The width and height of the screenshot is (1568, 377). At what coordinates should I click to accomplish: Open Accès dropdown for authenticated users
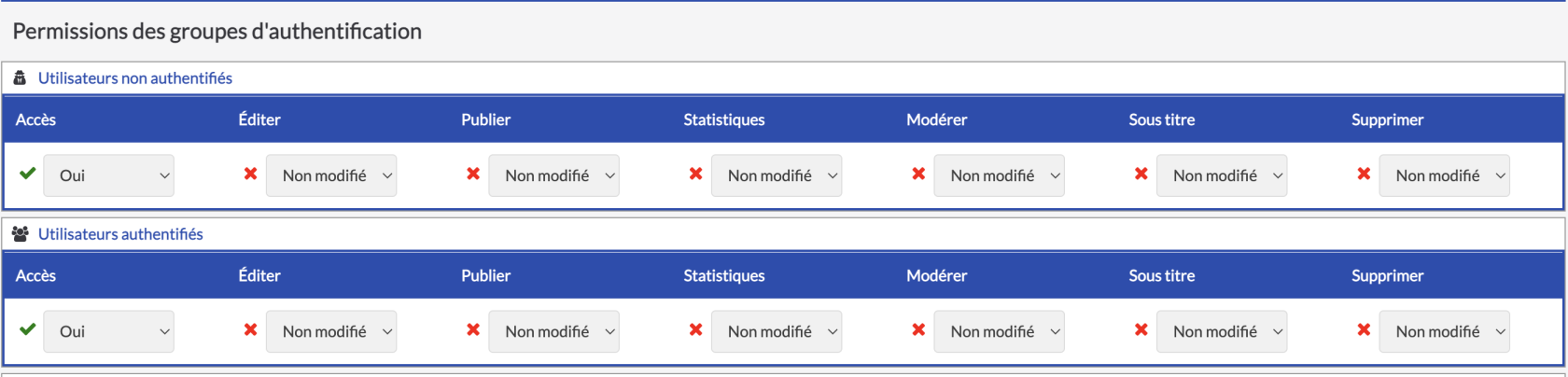(x=108, y=331)
